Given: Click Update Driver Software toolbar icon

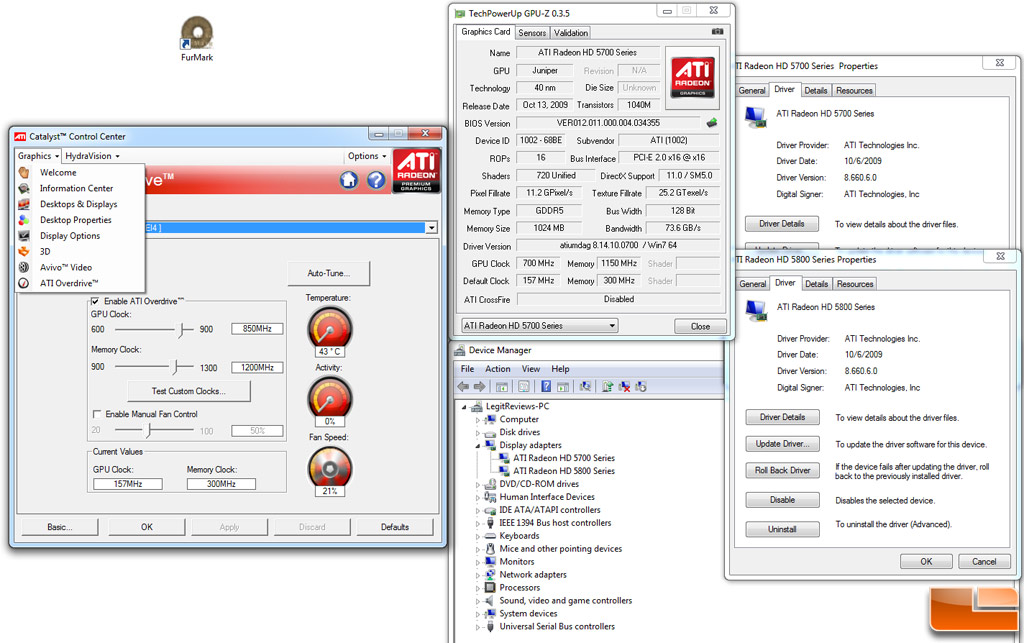Looking at the screenshot, I should tap(607, 386).
